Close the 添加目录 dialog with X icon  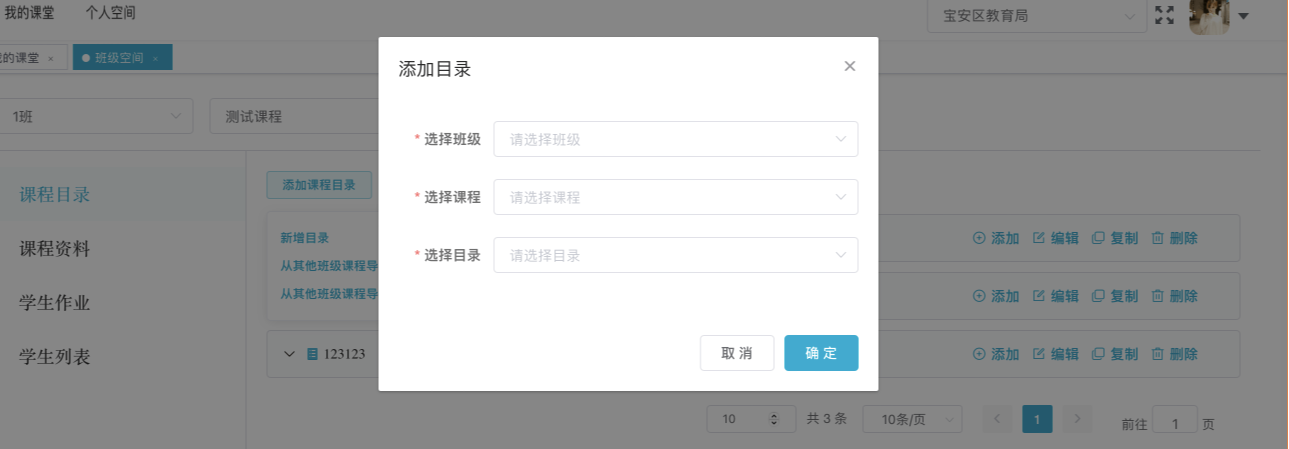[x=850, y=66]
